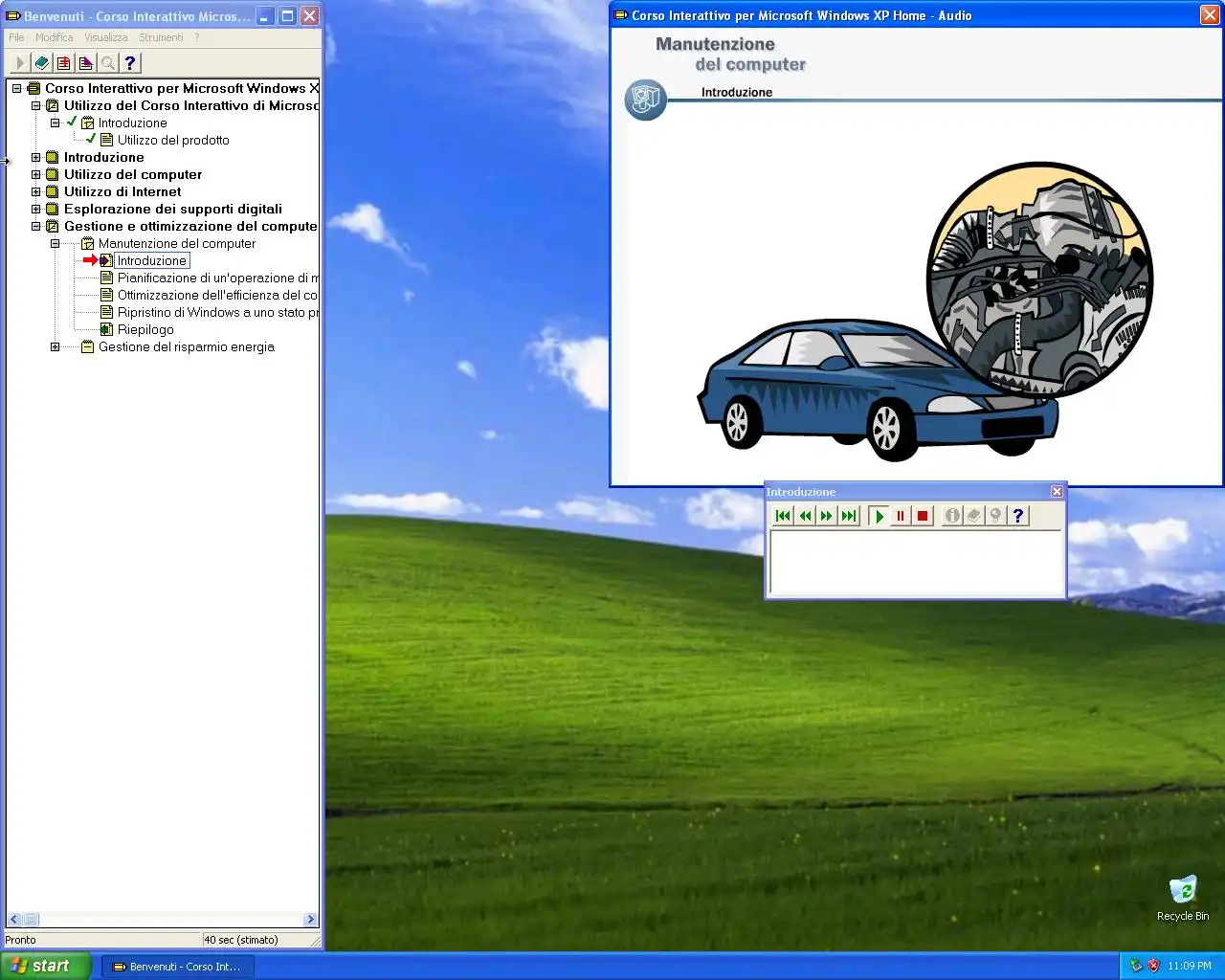Click the empty text area of Introduzione player
The height and width of the screenshot is (980, 1225).
tap(917, 563)
